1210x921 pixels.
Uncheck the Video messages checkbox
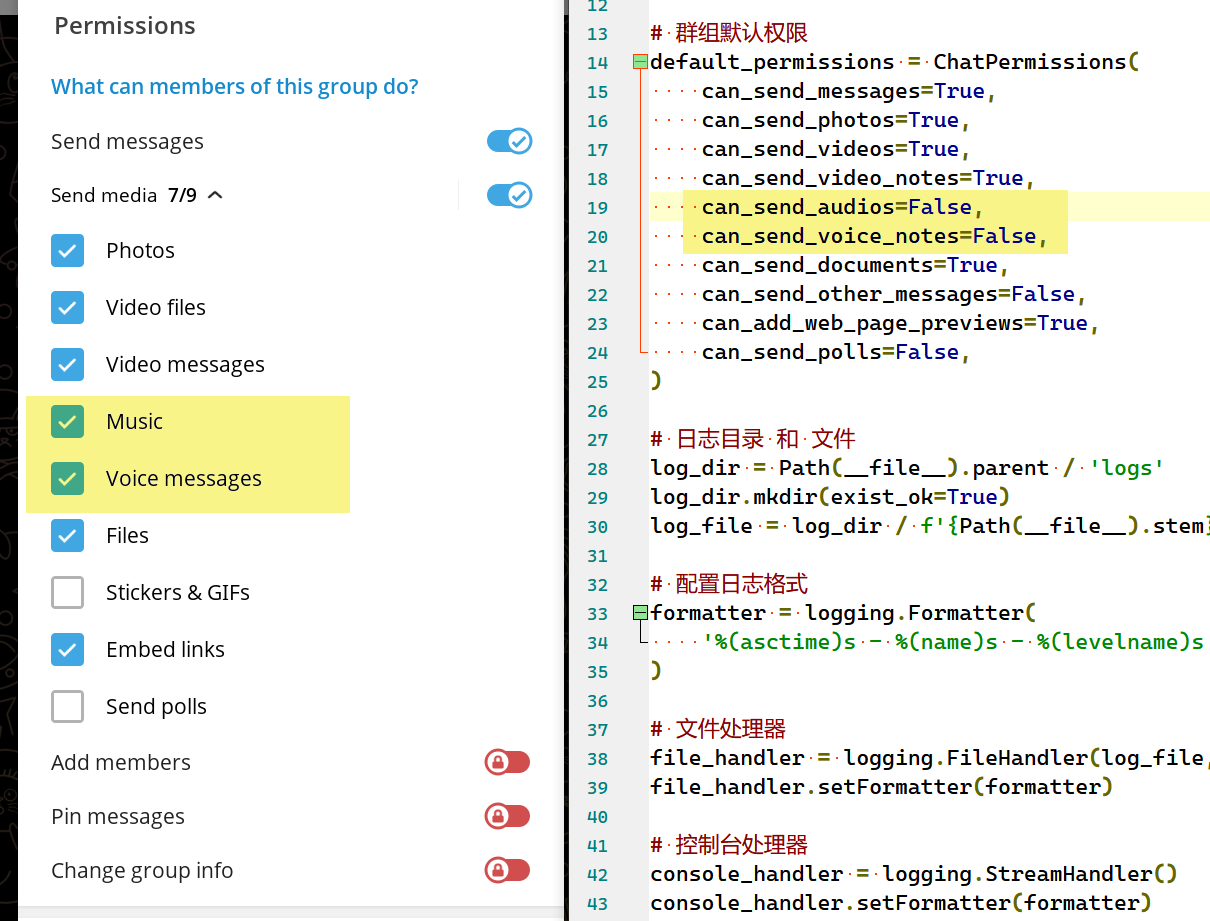click(68, 365)
